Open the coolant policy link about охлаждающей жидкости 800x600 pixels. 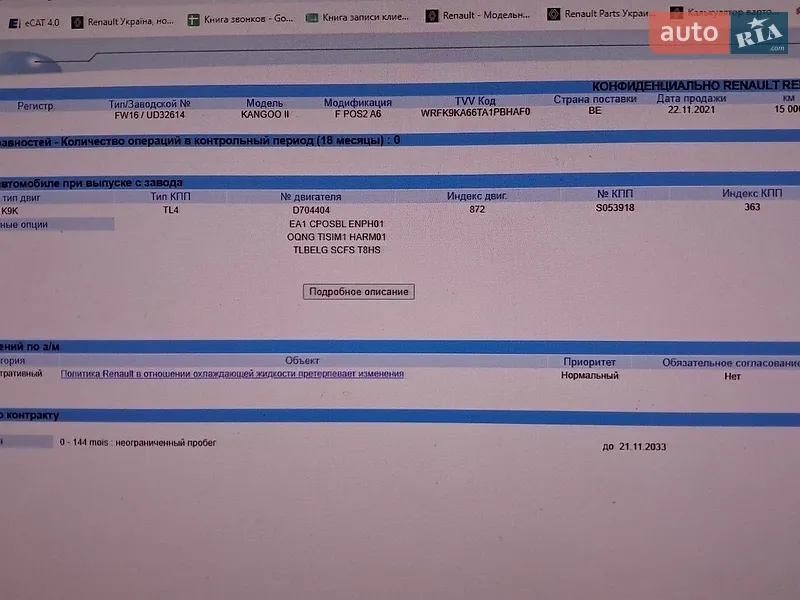click(x=232, y=374)
